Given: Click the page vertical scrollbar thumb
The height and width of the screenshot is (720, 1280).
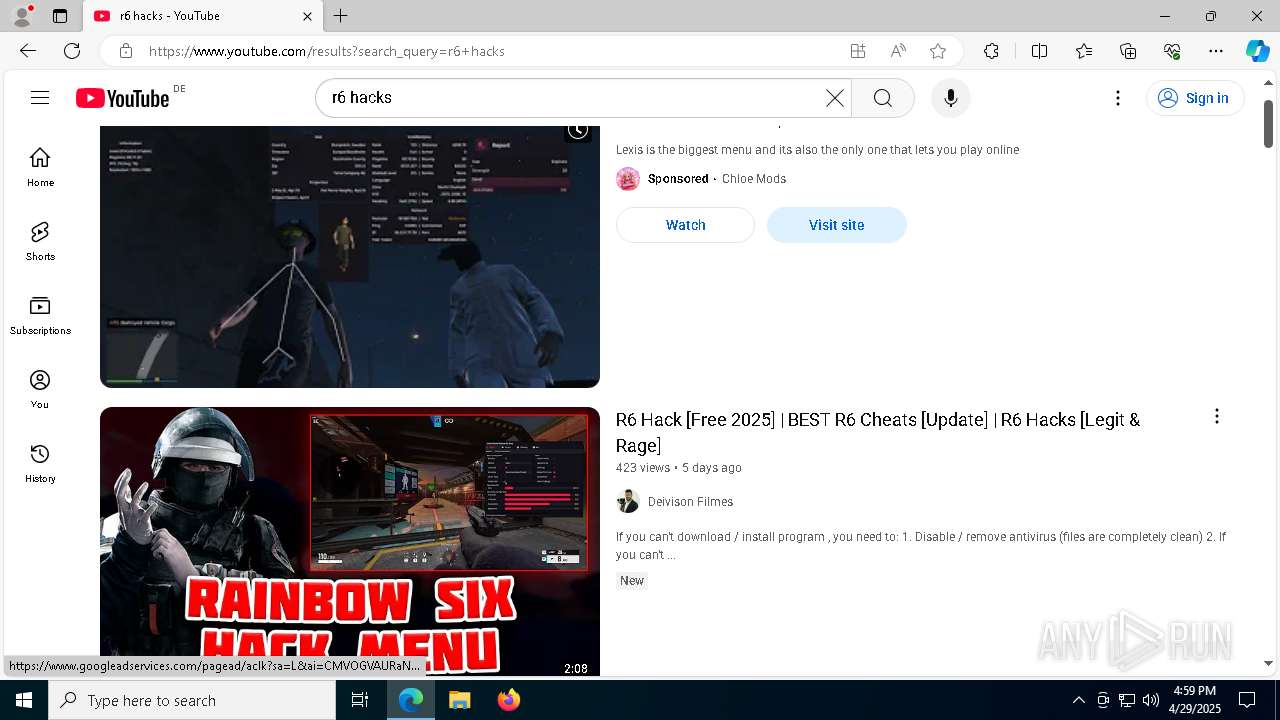Looking at the screenshot, I should tap(1268, 124).
